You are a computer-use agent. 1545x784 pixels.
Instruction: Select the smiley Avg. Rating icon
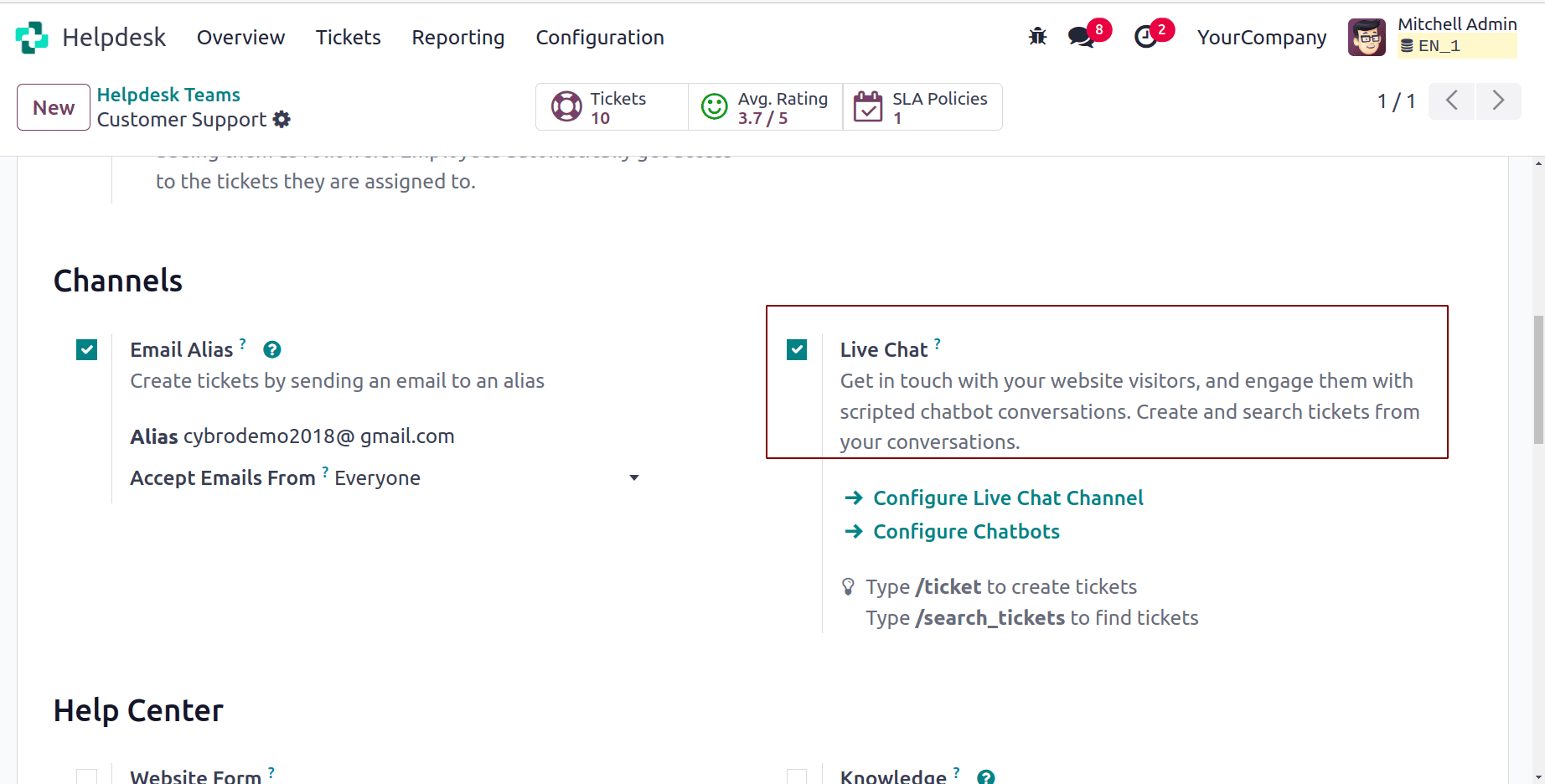pos(713,106)
